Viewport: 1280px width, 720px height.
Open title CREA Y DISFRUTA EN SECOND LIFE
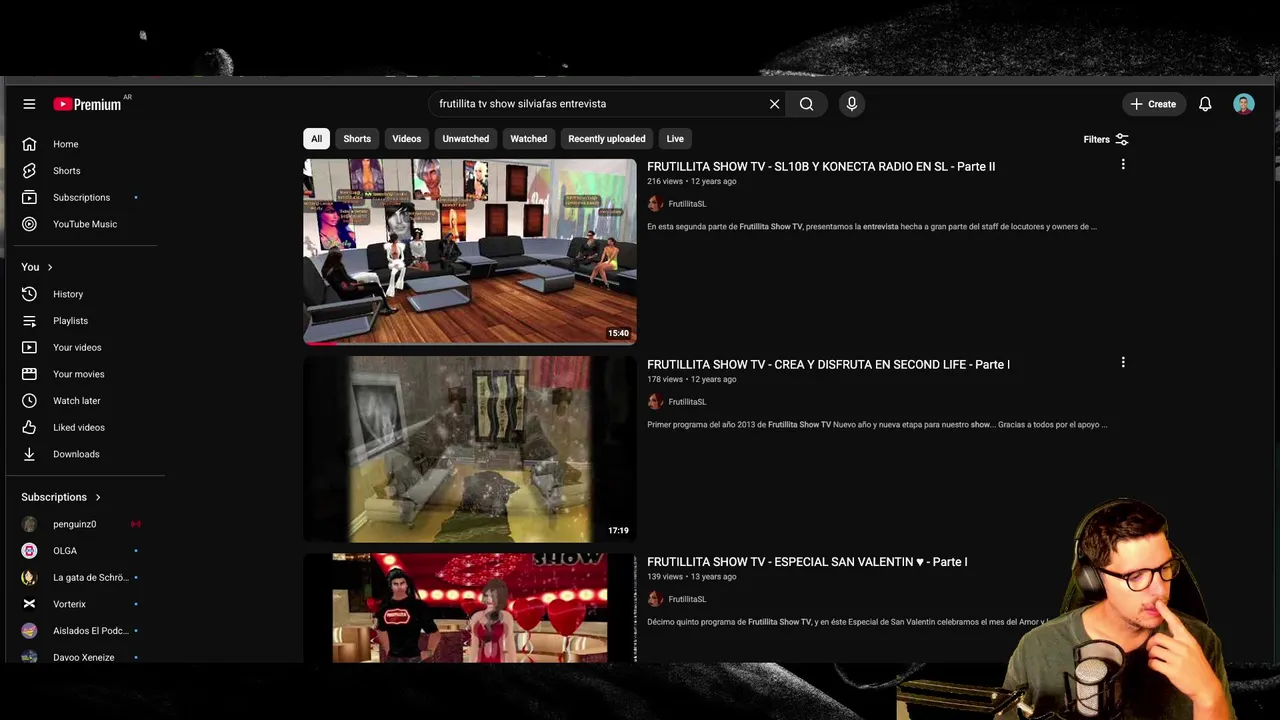tap(828, 365)
